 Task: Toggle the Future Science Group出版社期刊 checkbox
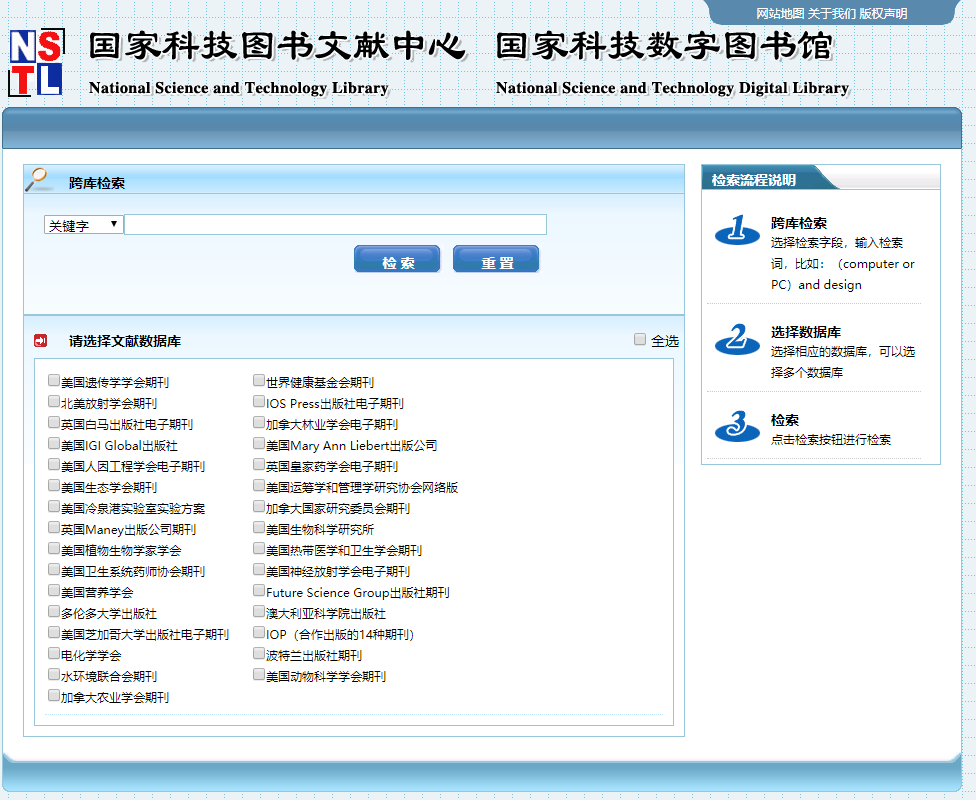point(259,591)
